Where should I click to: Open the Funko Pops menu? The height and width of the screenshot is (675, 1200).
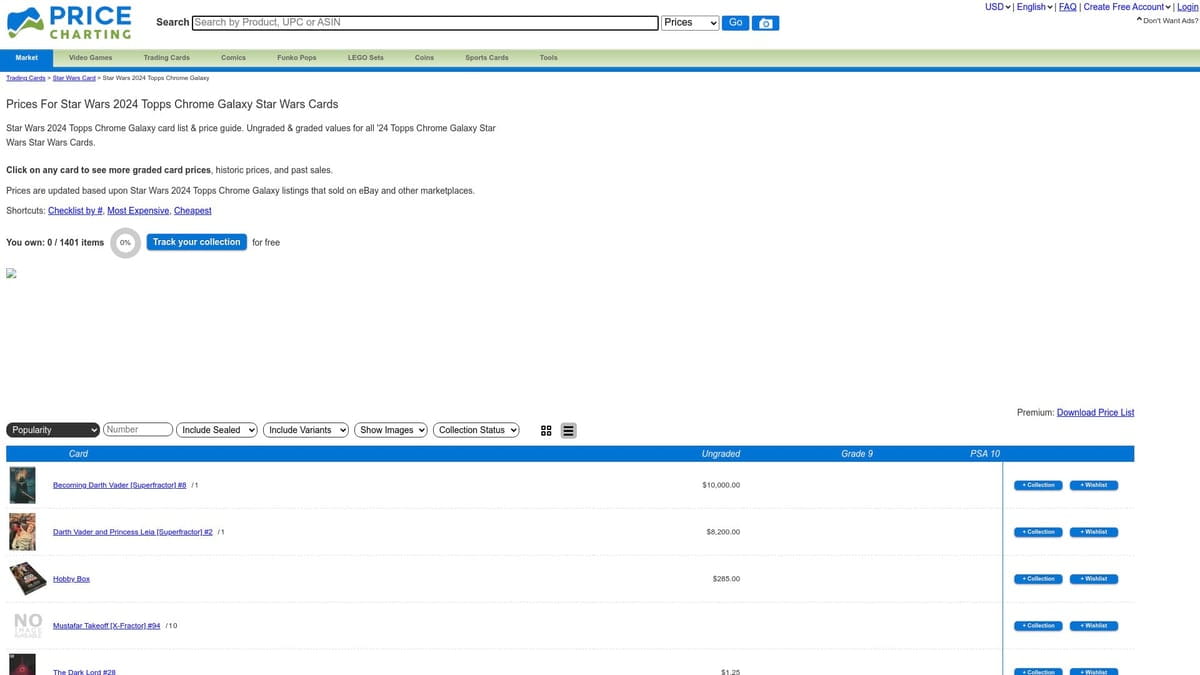(x=296, y=58)
